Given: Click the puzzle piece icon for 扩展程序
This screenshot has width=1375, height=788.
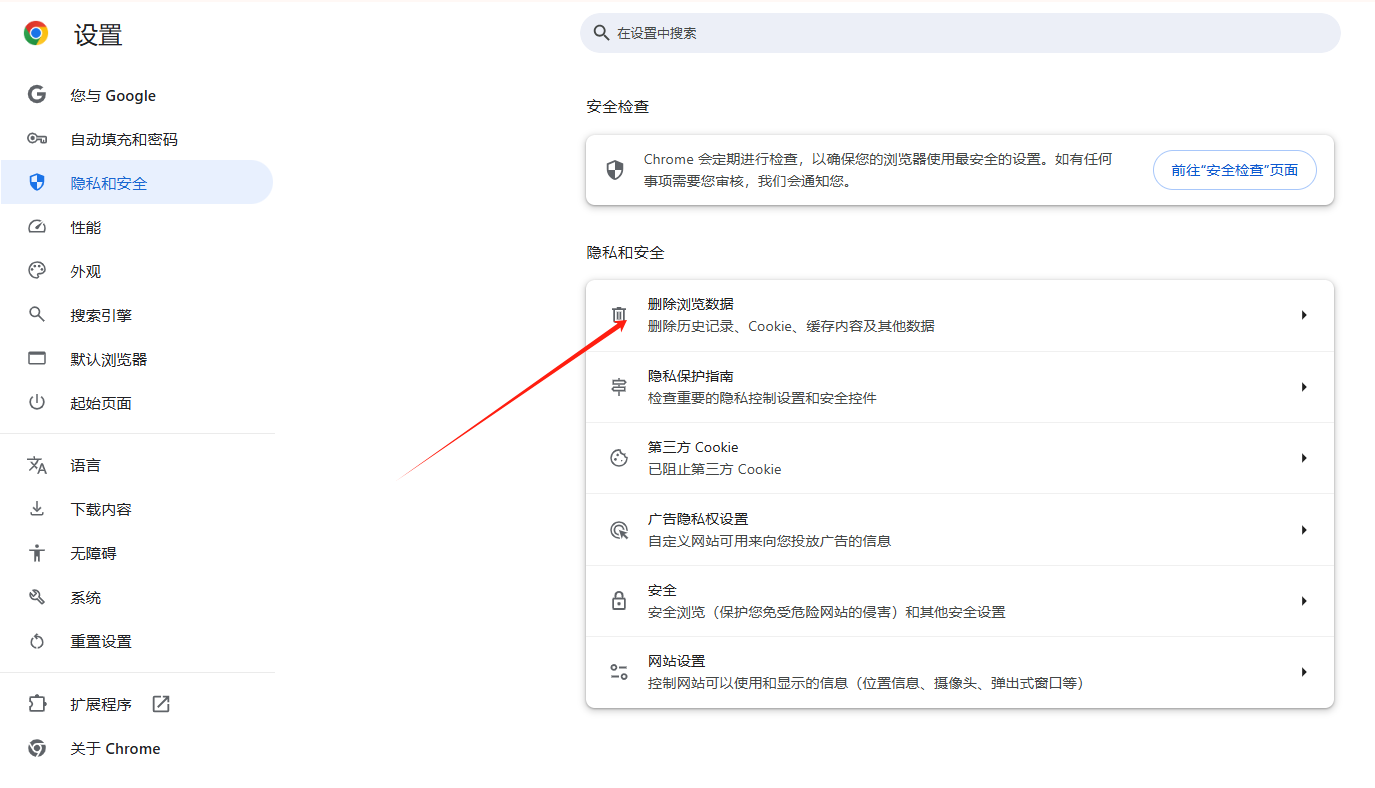Looking at the screenshot, I should tap(37, 704).
